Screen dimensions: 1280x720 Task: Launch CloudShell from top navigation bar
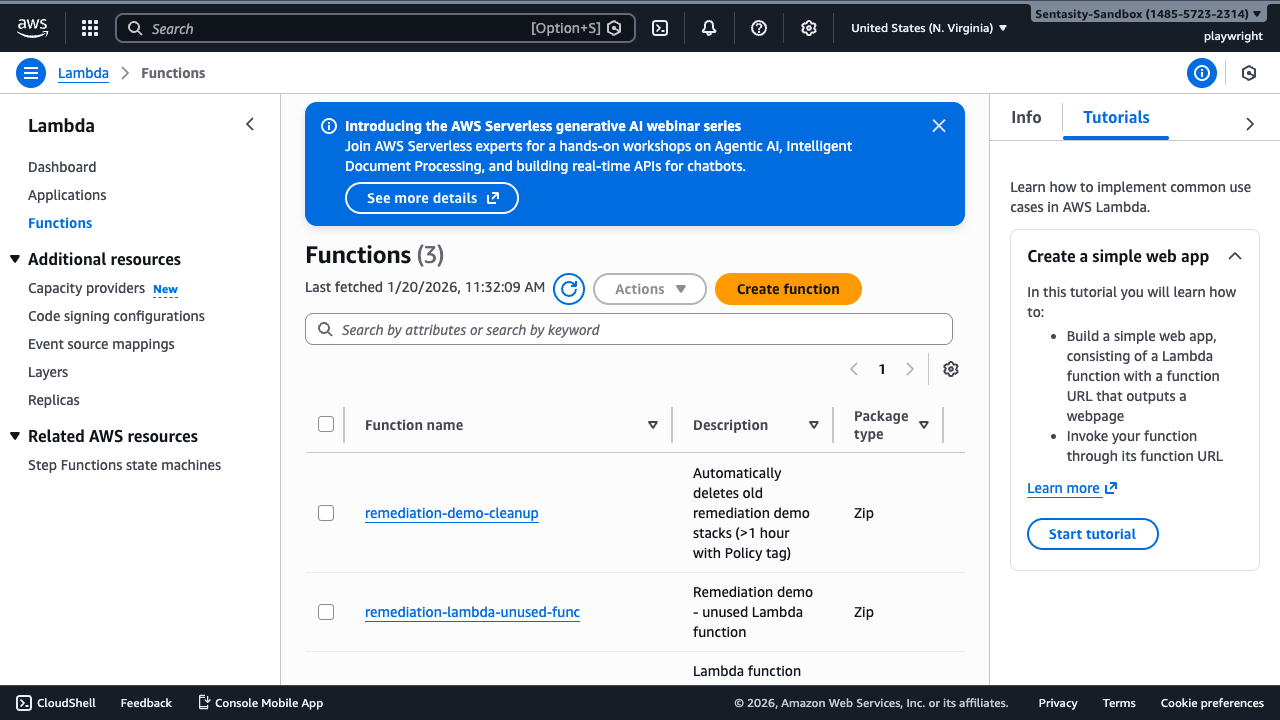tap(660, 28)
